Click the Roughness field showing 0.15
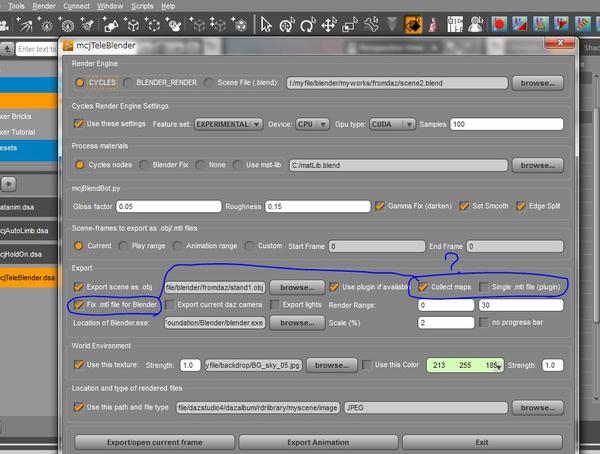The width and height of the screenshot is (600, 454). tap(318, 206)
